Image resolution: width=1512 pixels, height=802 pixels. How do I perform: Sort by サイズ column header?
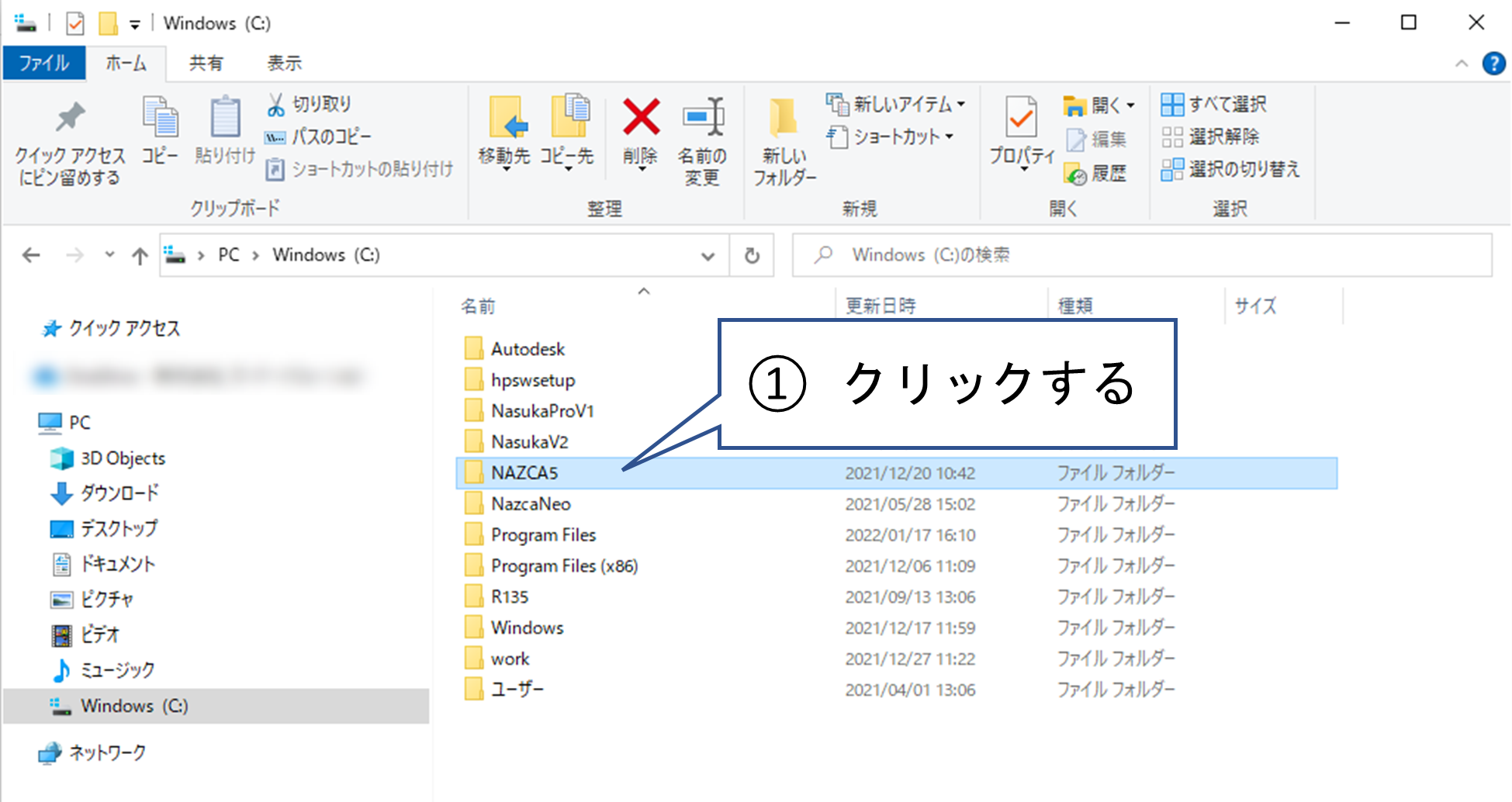(1255, 306)
